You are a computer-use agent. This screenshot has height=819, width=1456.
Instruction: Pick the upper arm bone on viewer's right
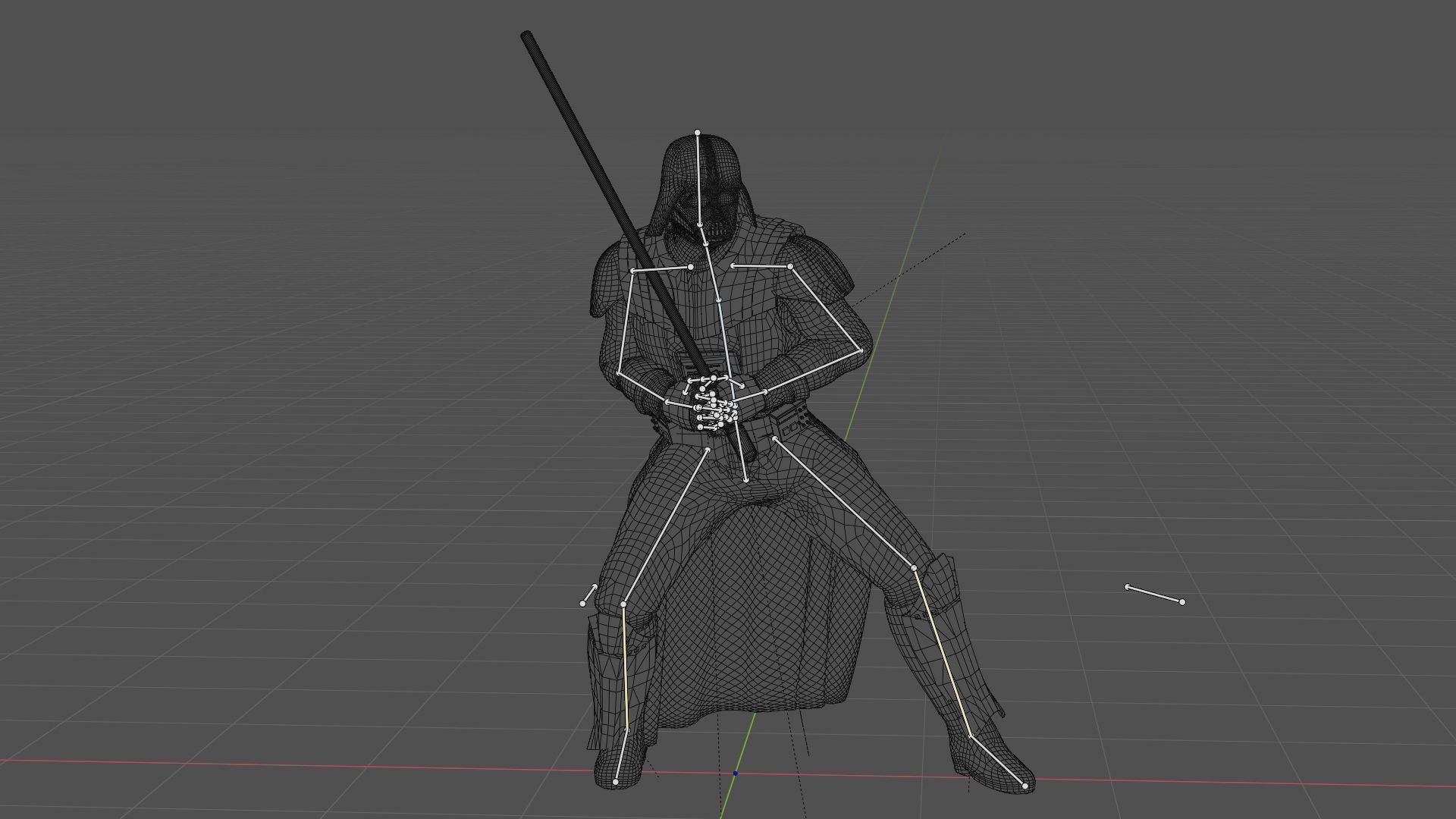tap(826, 309)
